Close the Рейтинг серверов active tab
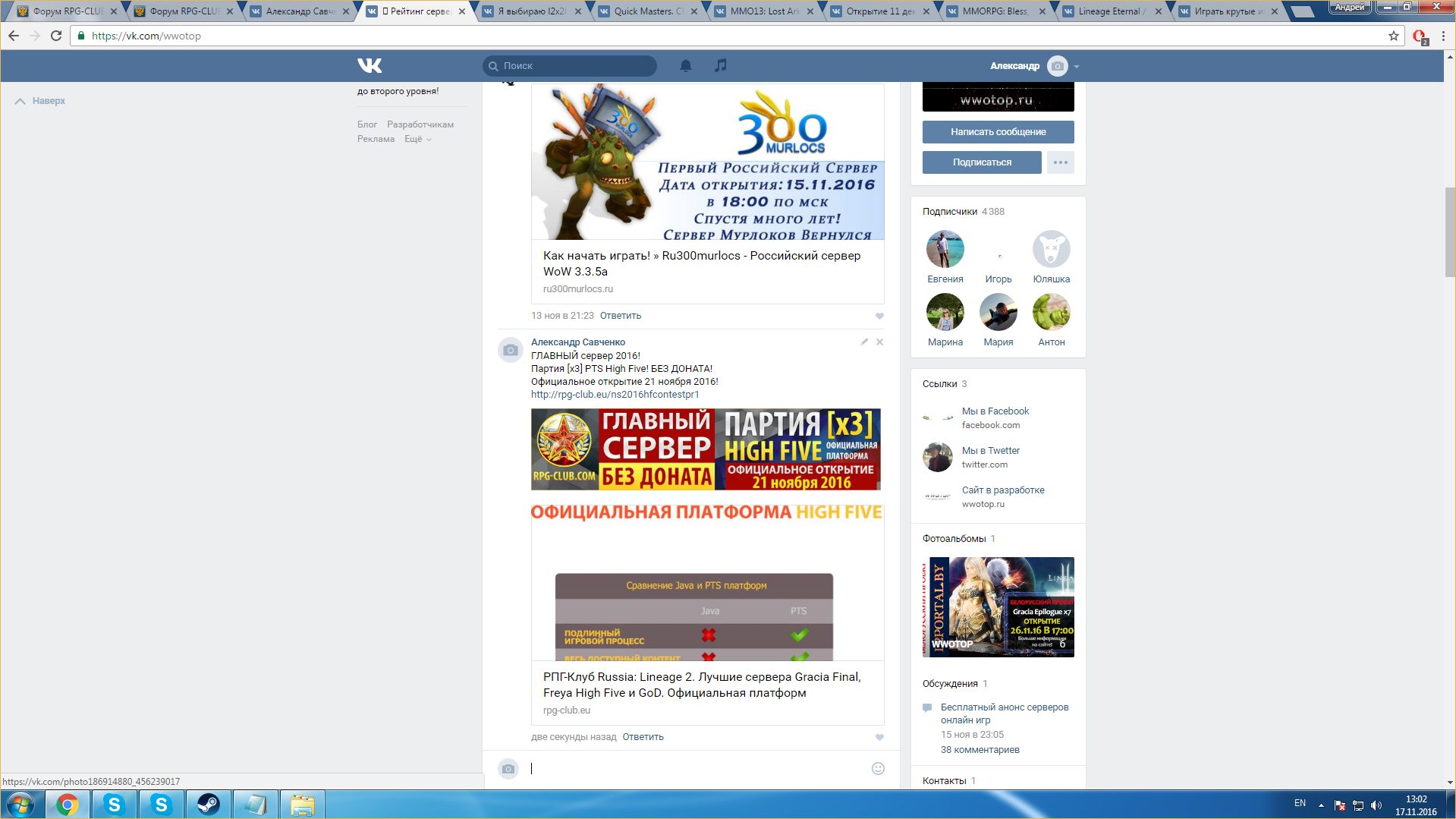 coord(462,11)
